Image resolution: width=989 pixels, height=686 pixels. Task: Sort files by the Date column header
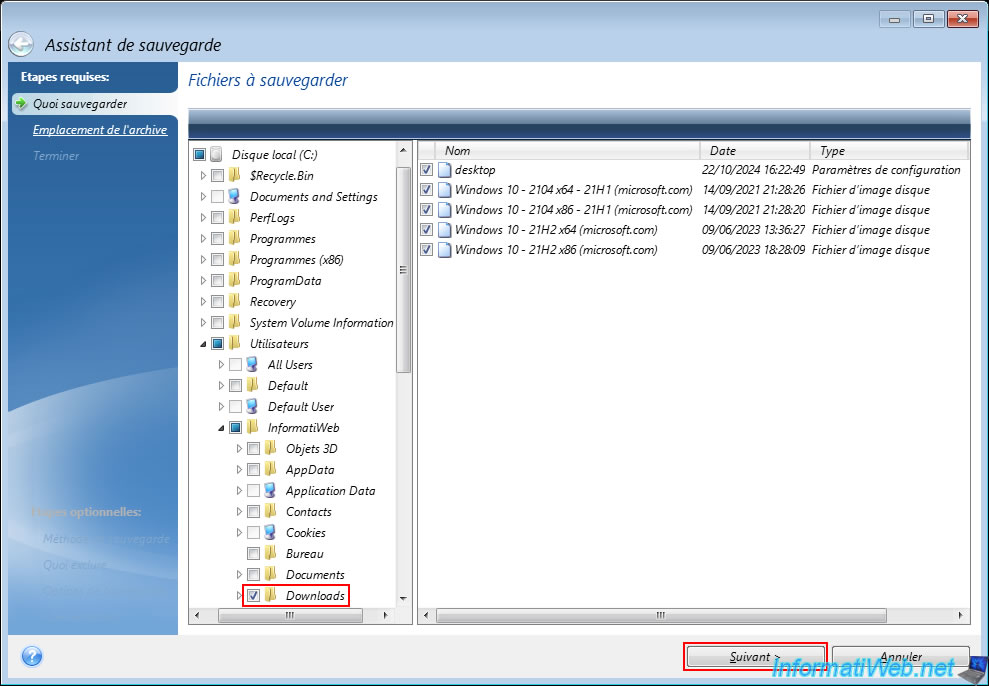754,151
